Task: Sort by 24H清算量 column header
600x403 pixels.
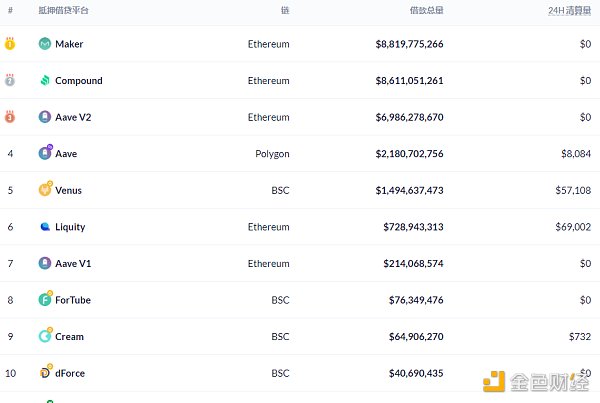Action: 570,9
